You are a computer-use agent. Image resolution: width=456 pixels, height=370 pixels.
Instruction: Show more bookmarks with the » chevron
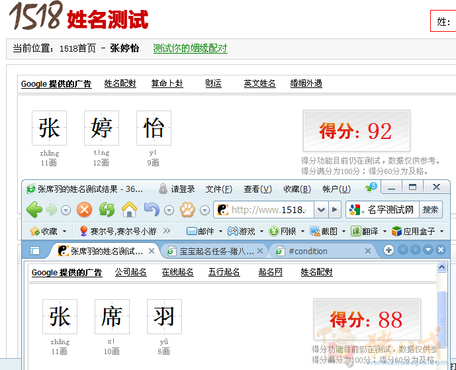167,231
